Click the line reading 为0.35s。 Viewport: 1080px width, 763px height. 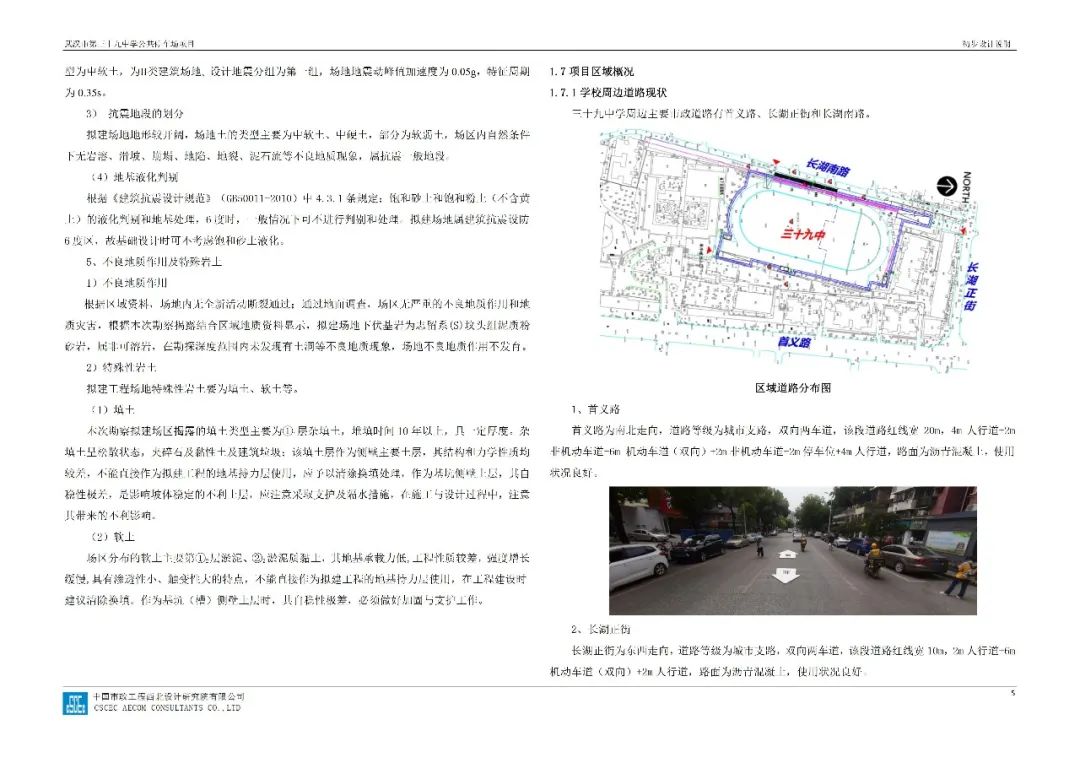[86, 92]
